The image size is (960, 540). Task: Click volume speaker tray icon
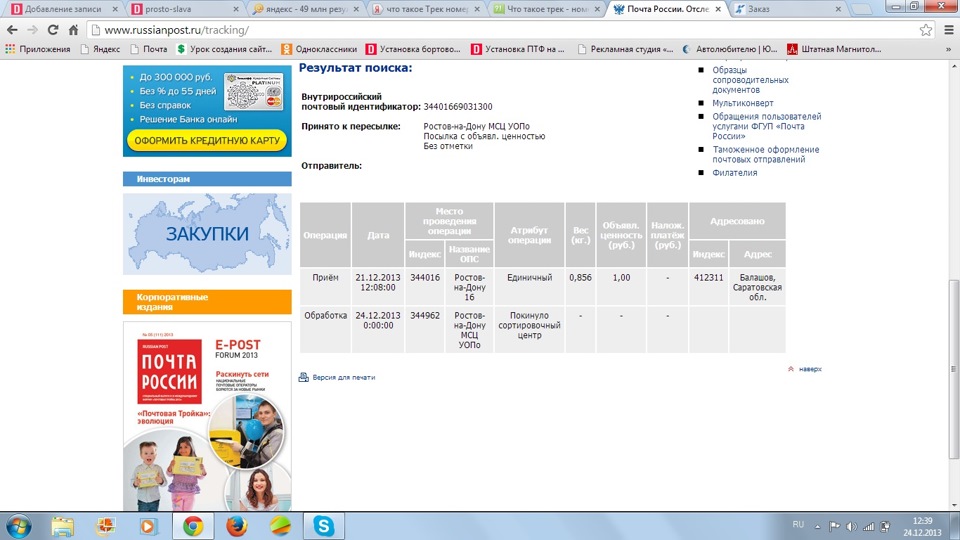click(851, 527)
